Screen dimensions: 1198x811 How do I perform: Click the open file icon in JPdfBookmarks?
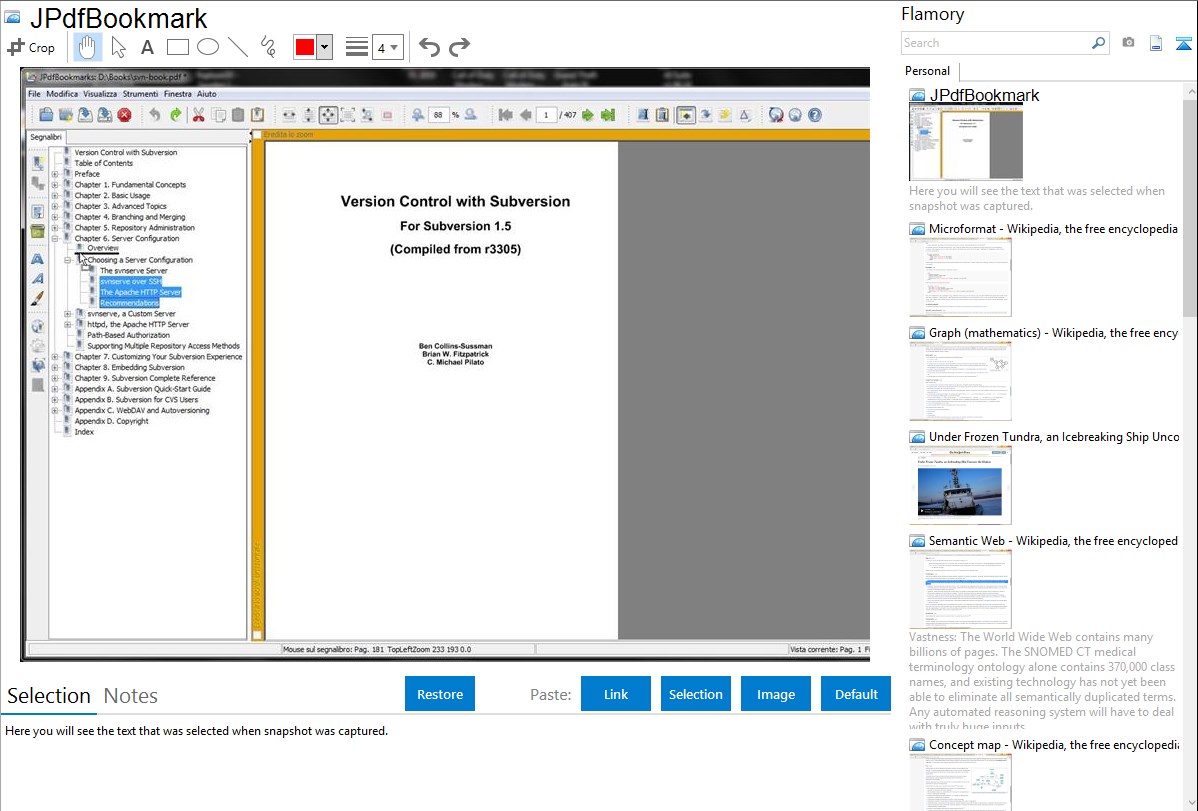coord(46,115)
